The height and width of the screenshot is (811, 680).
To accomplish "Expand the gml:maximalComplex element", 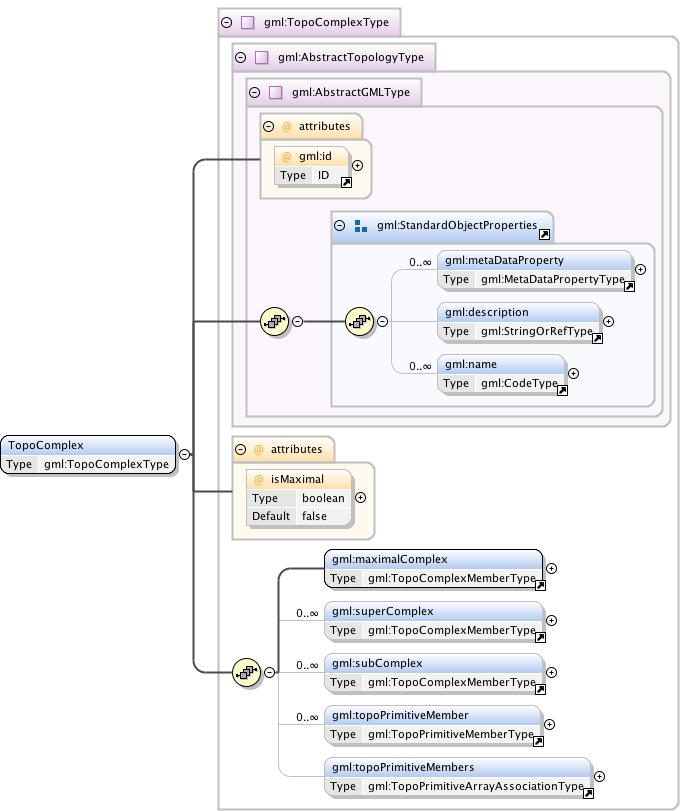I will pyautogui.click(x=552, y=568).
